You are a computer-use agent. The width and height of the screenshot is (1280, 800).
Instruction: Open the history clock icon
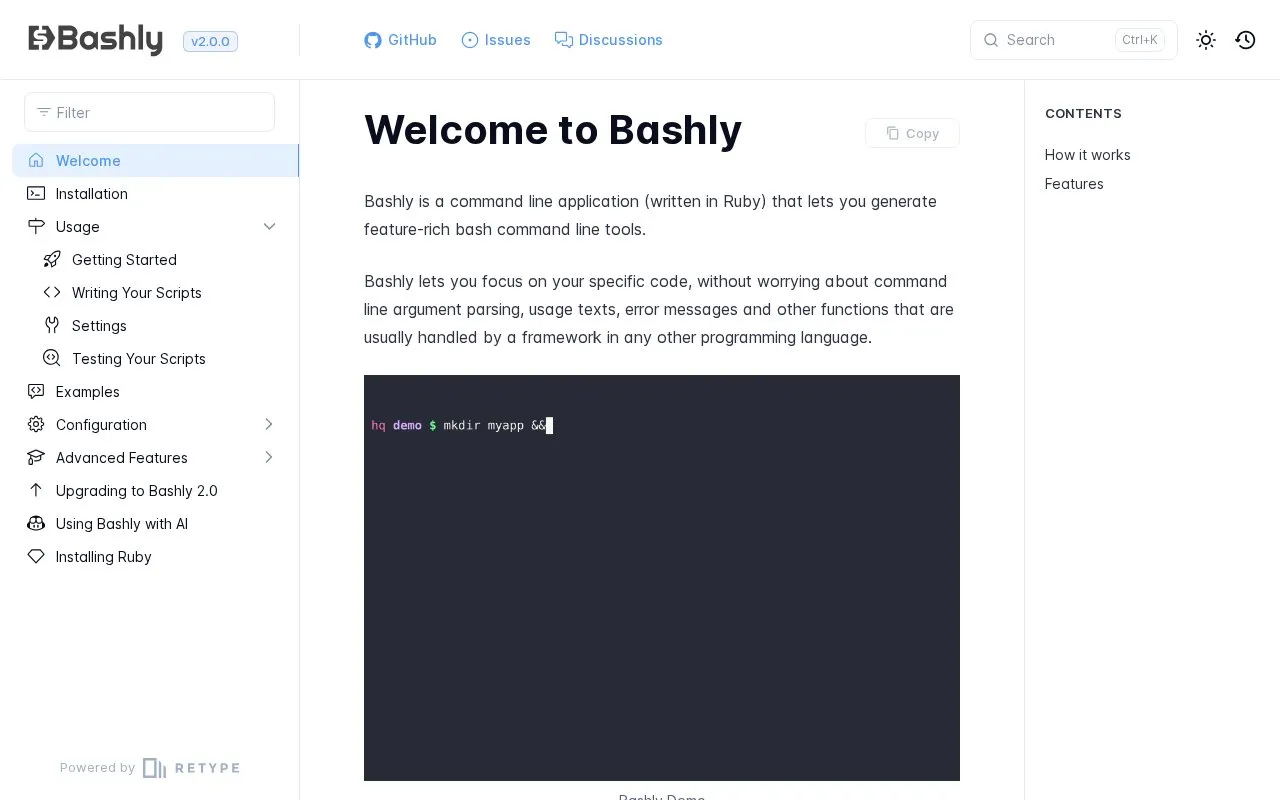1245,40
